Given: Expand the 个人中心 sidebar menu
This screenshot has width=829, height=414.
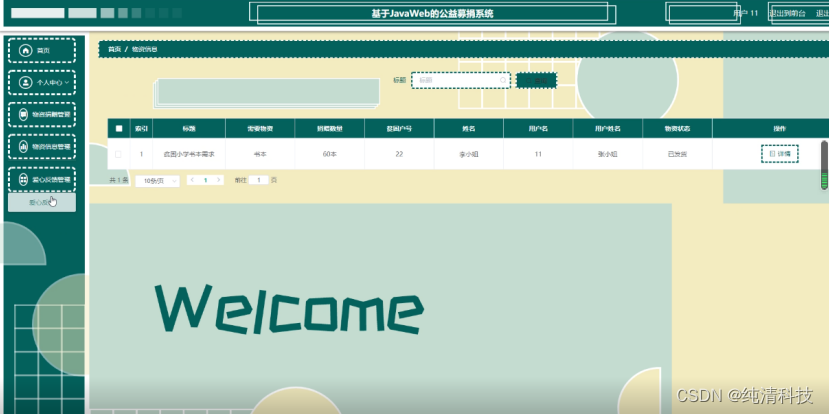Looking at the screenshot, I should click(x=42, y=82).
